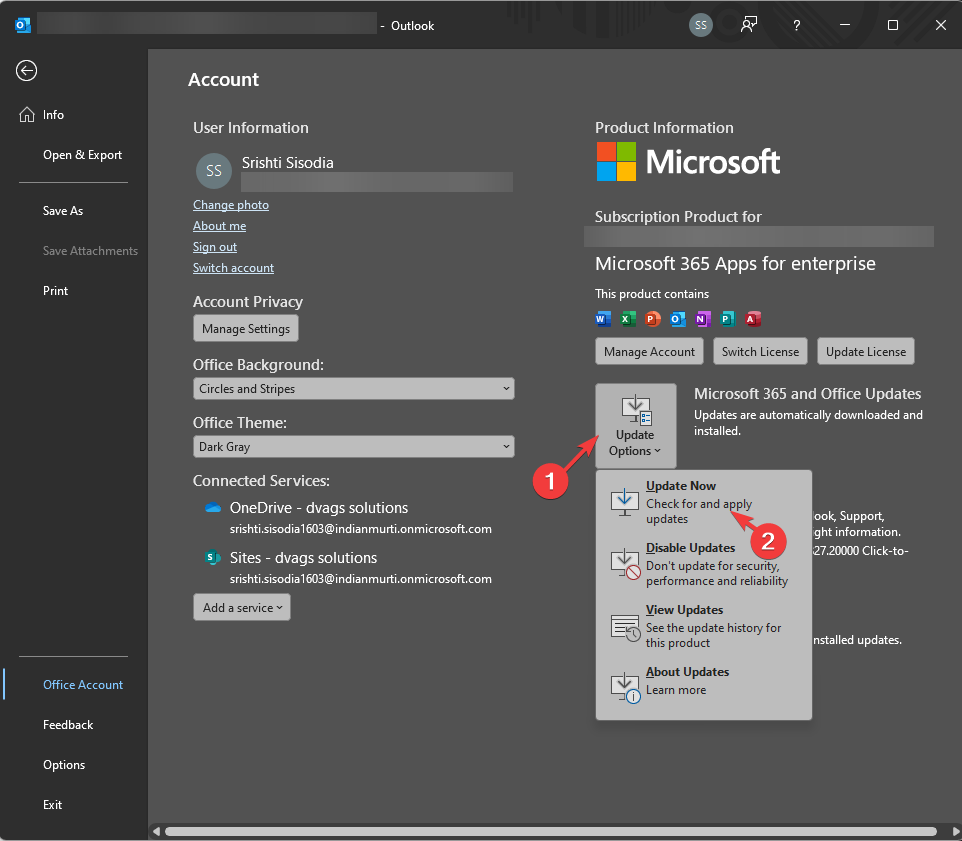Click the Manage Settings button
The height and width of the screenshot is (841, 962).
point(245,328)
